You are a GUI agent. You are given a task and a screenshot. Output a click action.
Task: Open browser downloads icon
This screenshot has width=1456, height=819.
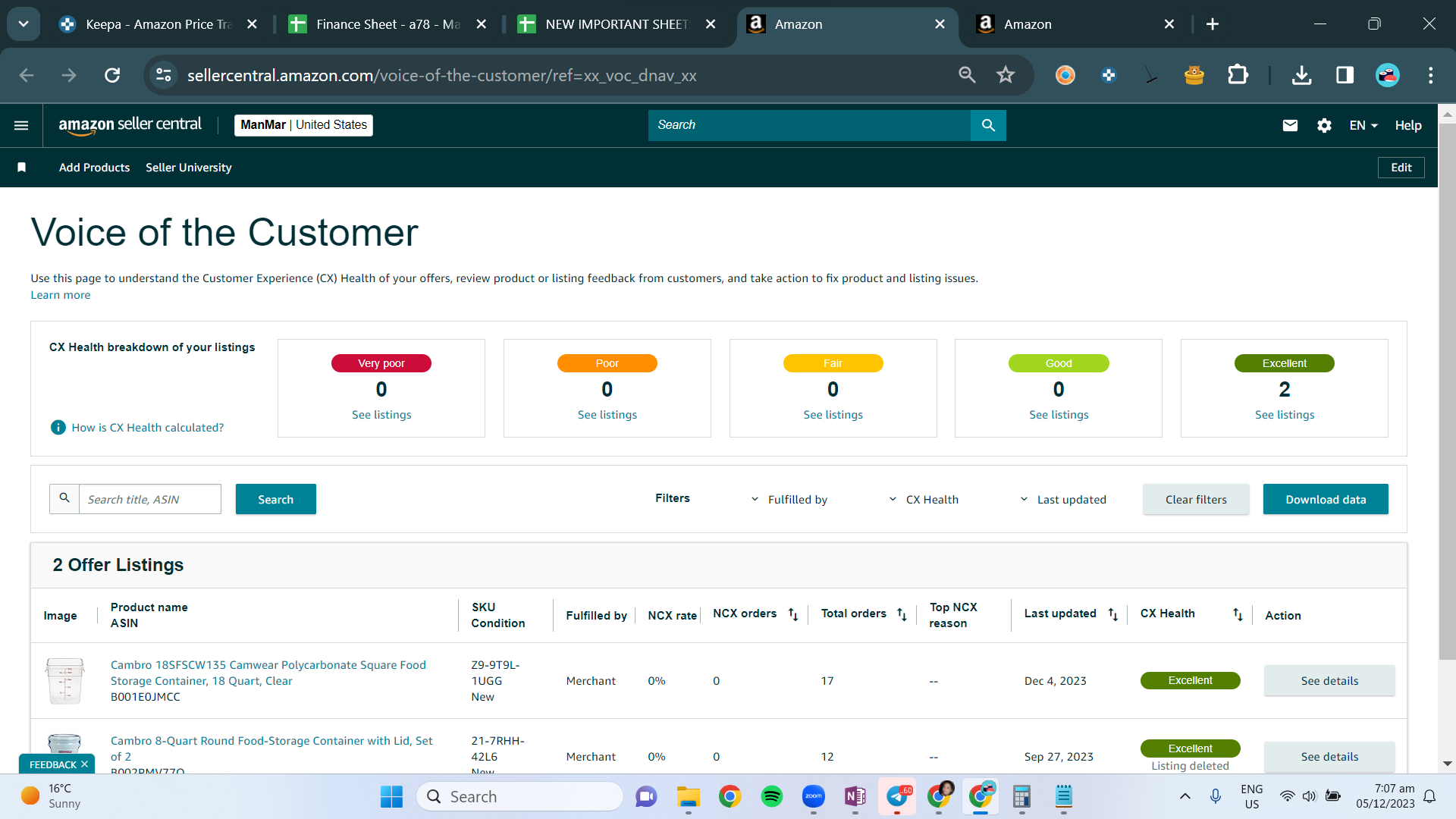click(x=1301, y=75)
